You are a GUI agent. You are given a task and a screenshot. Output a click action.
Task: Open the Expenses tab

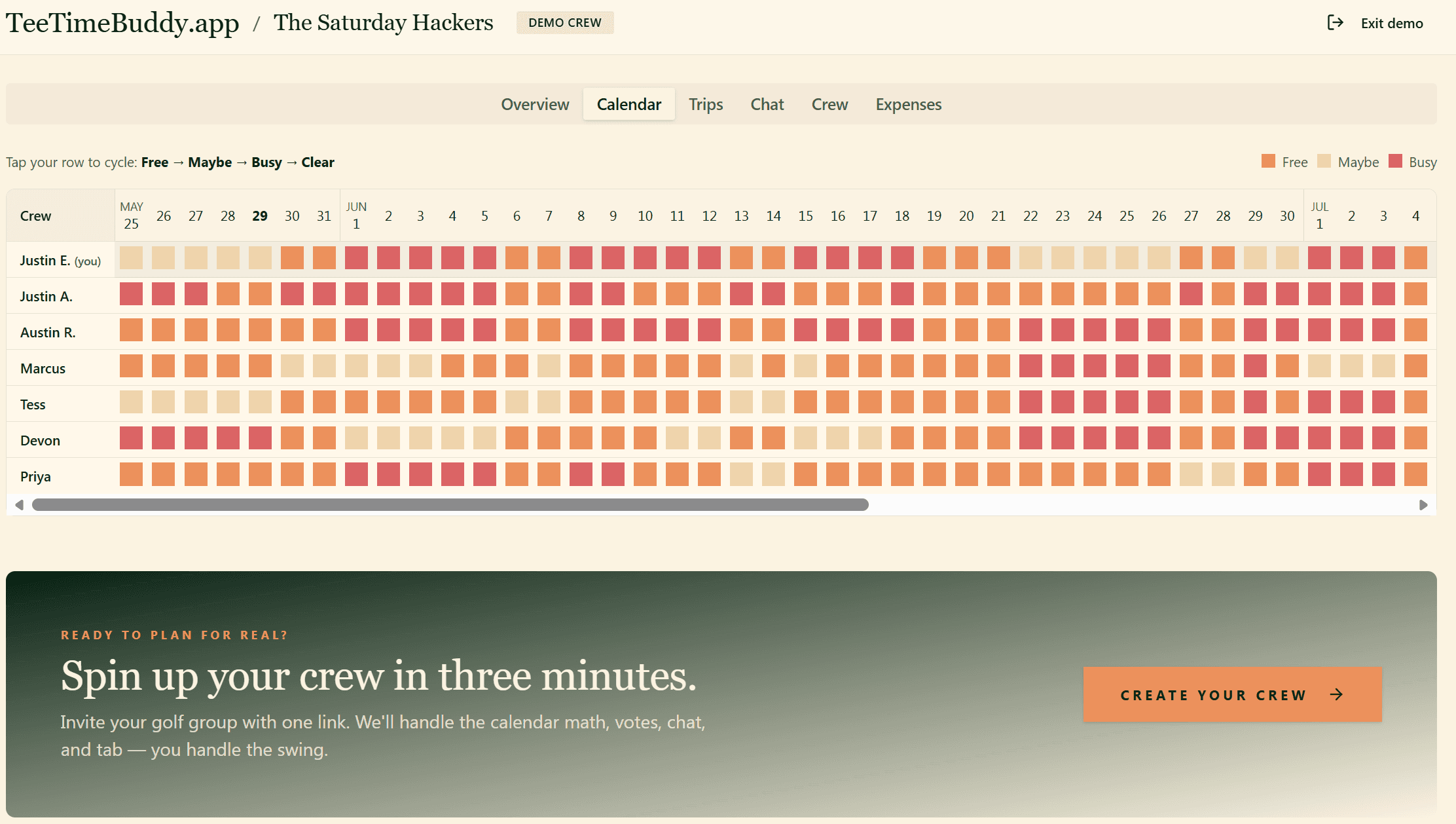point(909,104)
